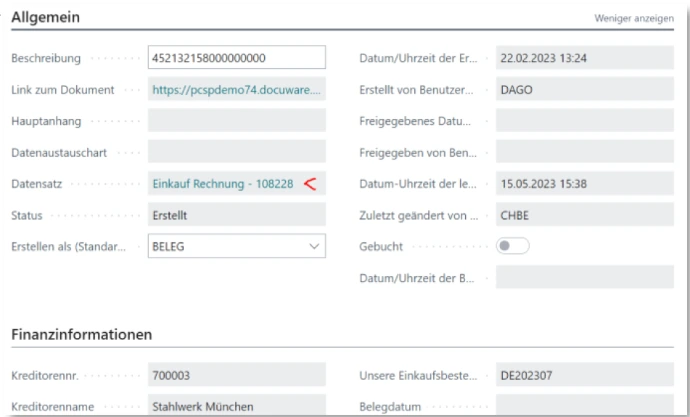Image resolution: width=690 pixels, height=417 pixels.
Task: Select the empty Datenaustauschart field
Action: click(x=237, y=152)
